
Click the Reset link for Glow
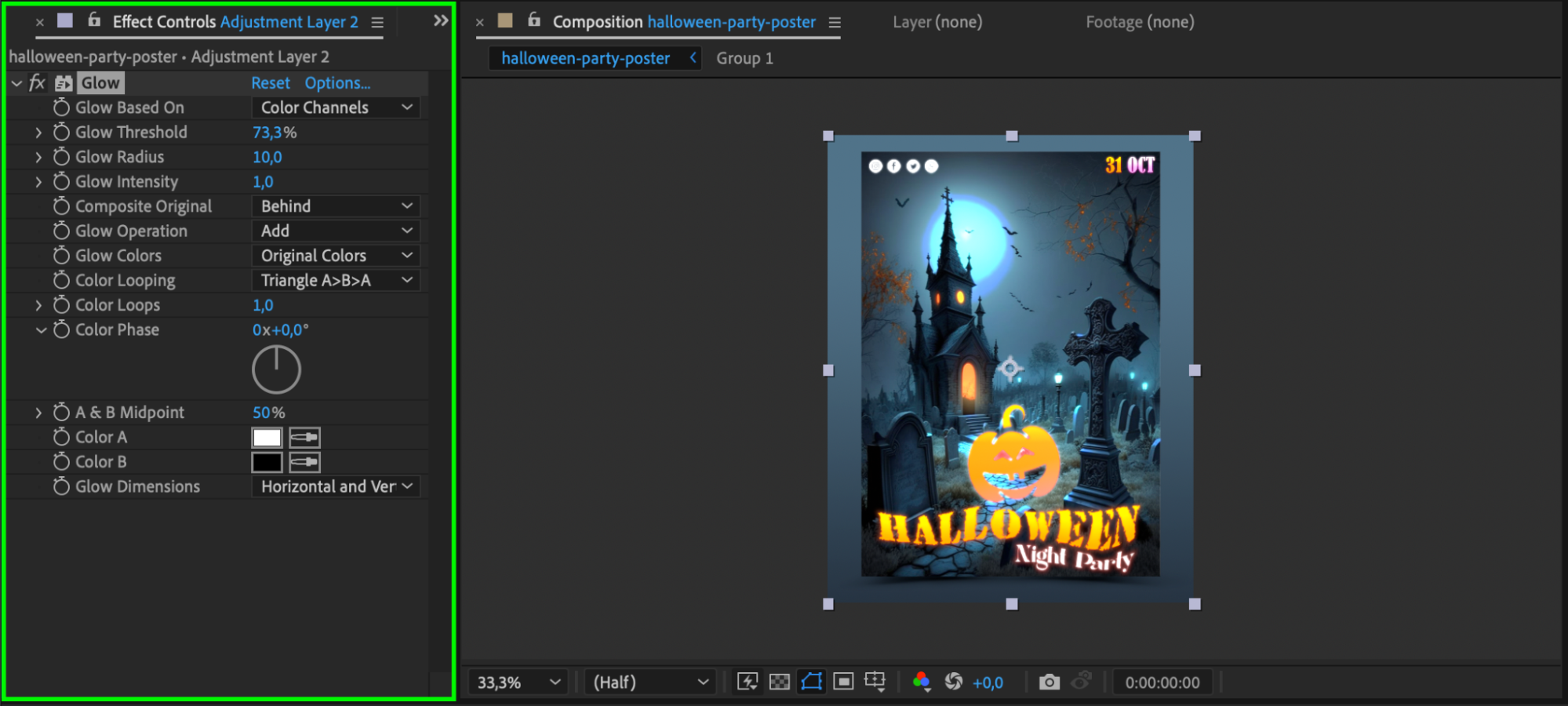click(270, 83)
